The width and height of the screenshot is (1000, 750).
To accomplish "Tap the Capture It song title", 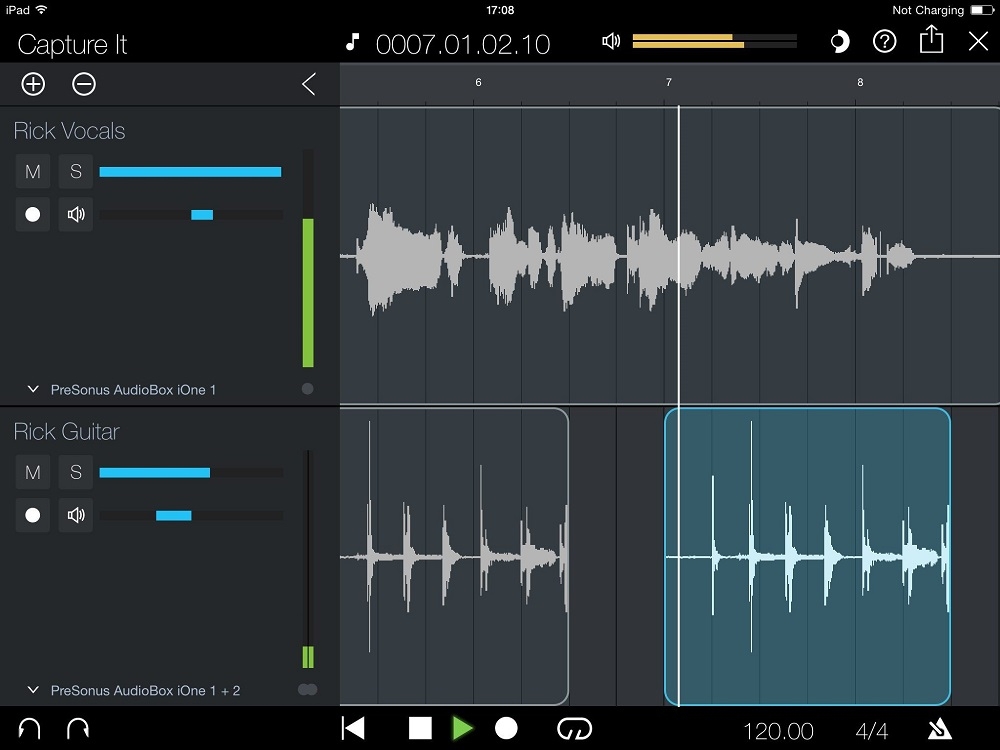I will coord(72,45).
